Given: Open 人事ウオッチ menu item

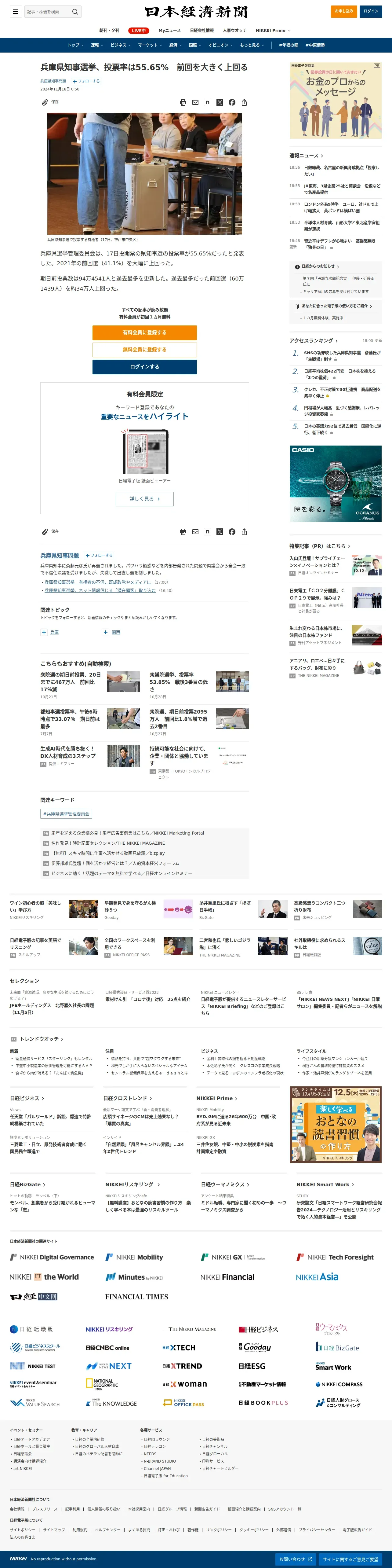Looking at the screenshot, I should [234, 31].
